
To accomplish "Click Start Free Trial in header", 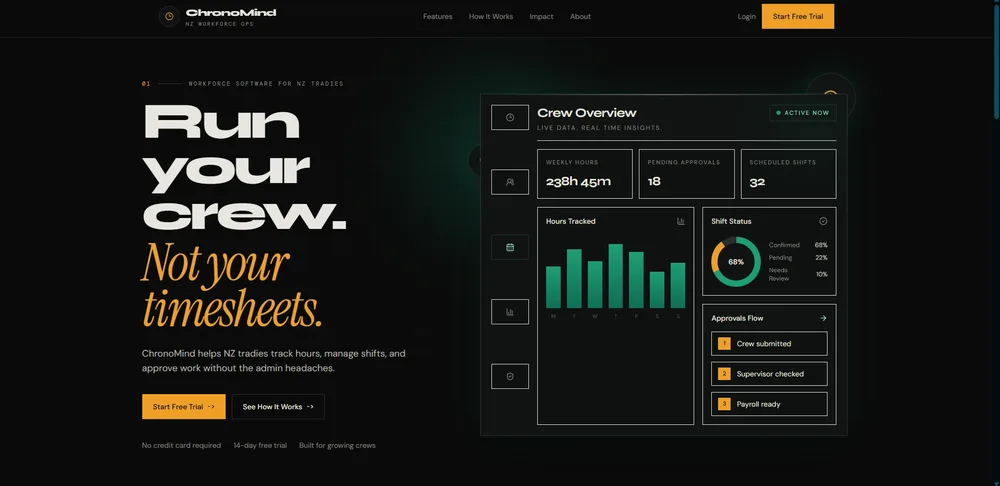I will [x=798, y=17].
